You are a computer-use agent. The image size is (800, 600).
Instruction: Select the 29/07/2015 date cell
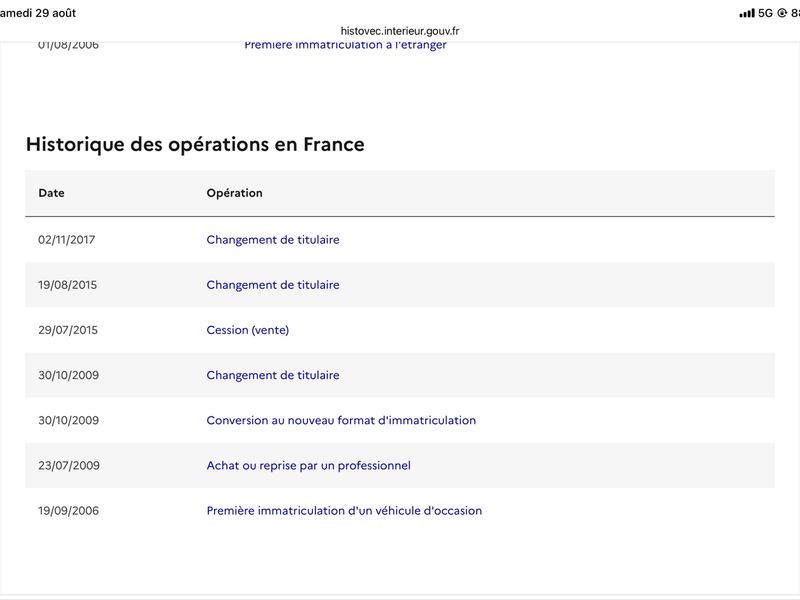pos(68,330)
